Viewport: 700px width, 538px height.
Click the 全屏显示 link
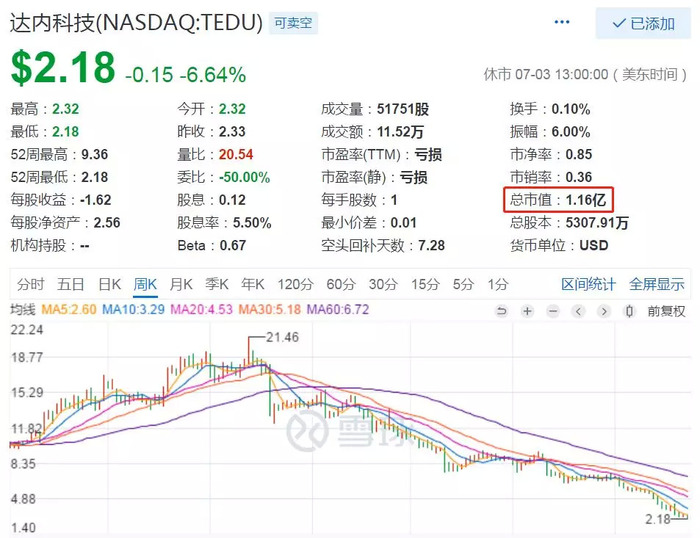(x=657, y=284)
